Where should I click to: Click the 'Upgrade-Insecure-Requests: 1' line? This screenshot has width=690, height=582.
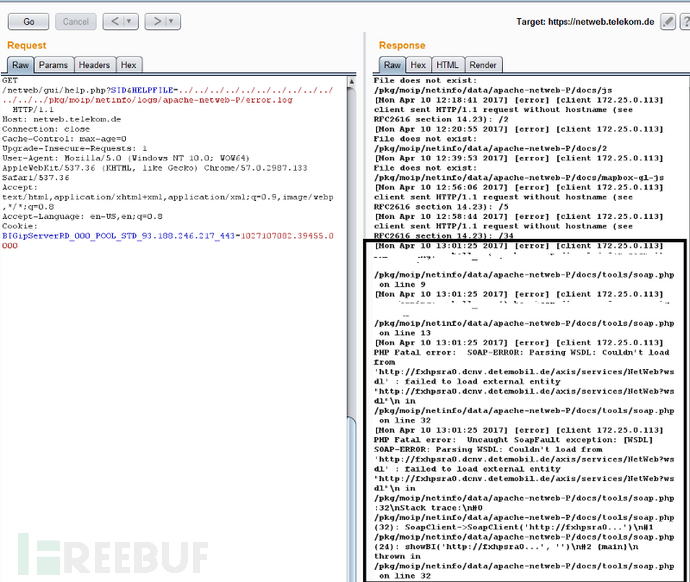tap(74, 148)
